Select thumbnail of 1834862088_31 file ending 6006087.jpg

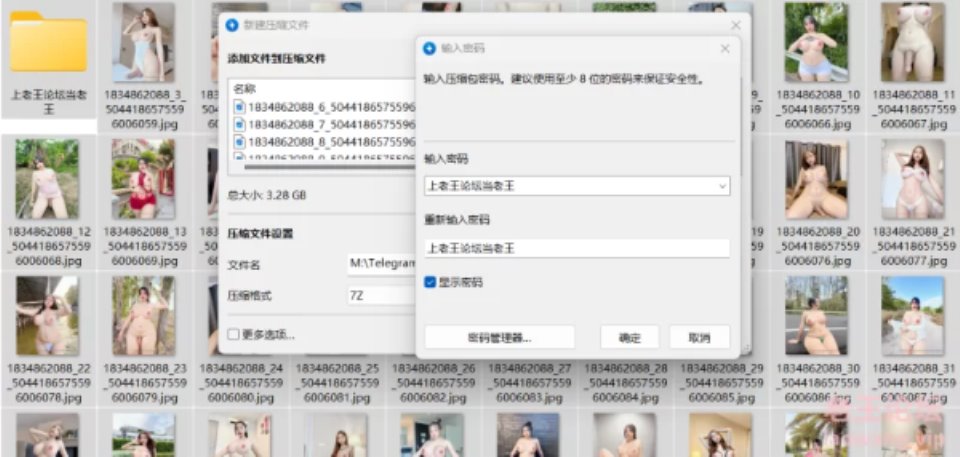coord(913,315)
